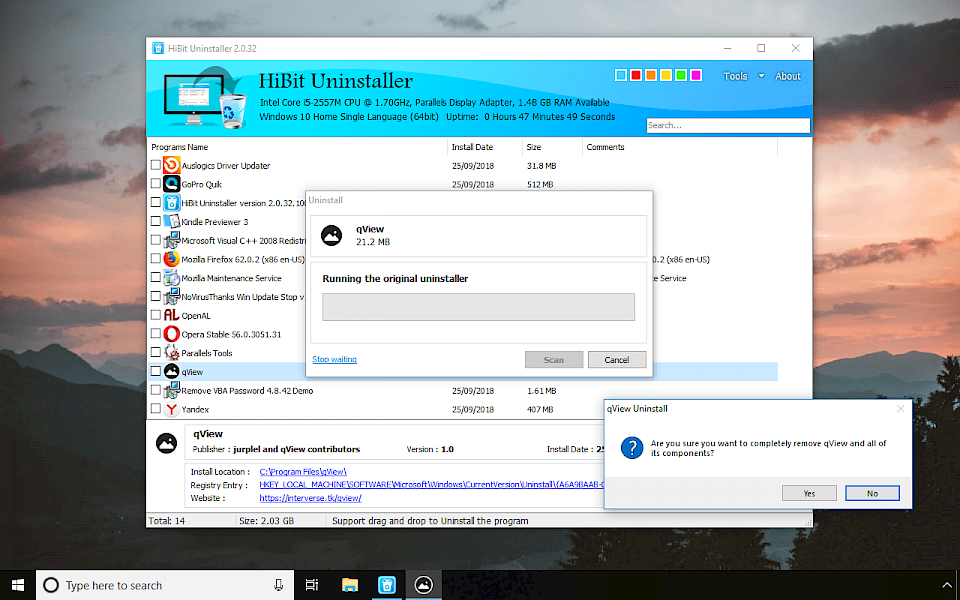Check the Auslogics Driver Updater checkbox

point(156,165)
